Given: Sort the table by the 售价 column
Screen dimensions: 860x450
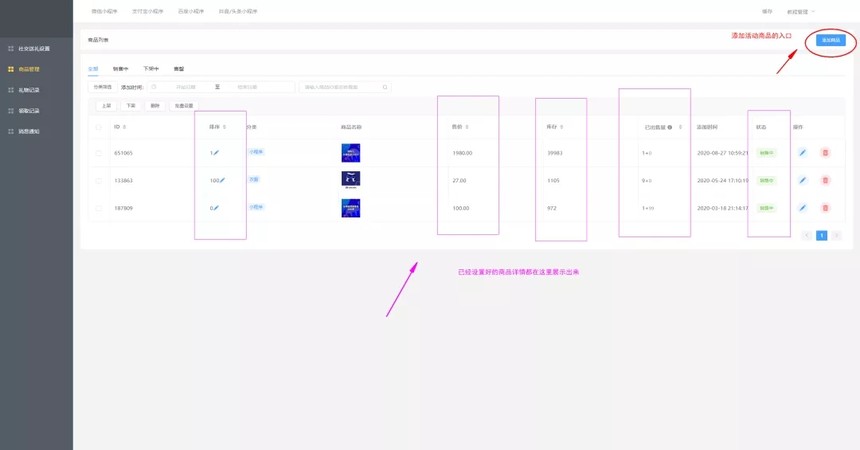Looking at the screenshot, I should pyautogui.click(x=459, y=127).
